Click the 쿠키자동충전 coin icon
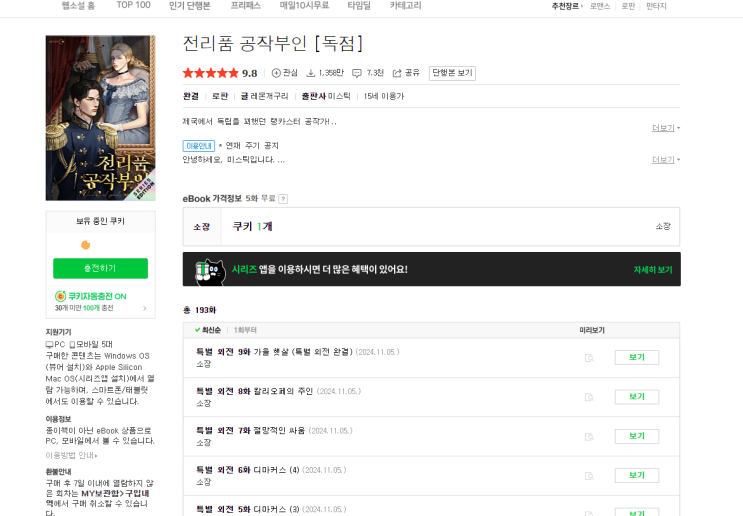The height and width of the screenshot is (516, 743). tap(60, 296)
